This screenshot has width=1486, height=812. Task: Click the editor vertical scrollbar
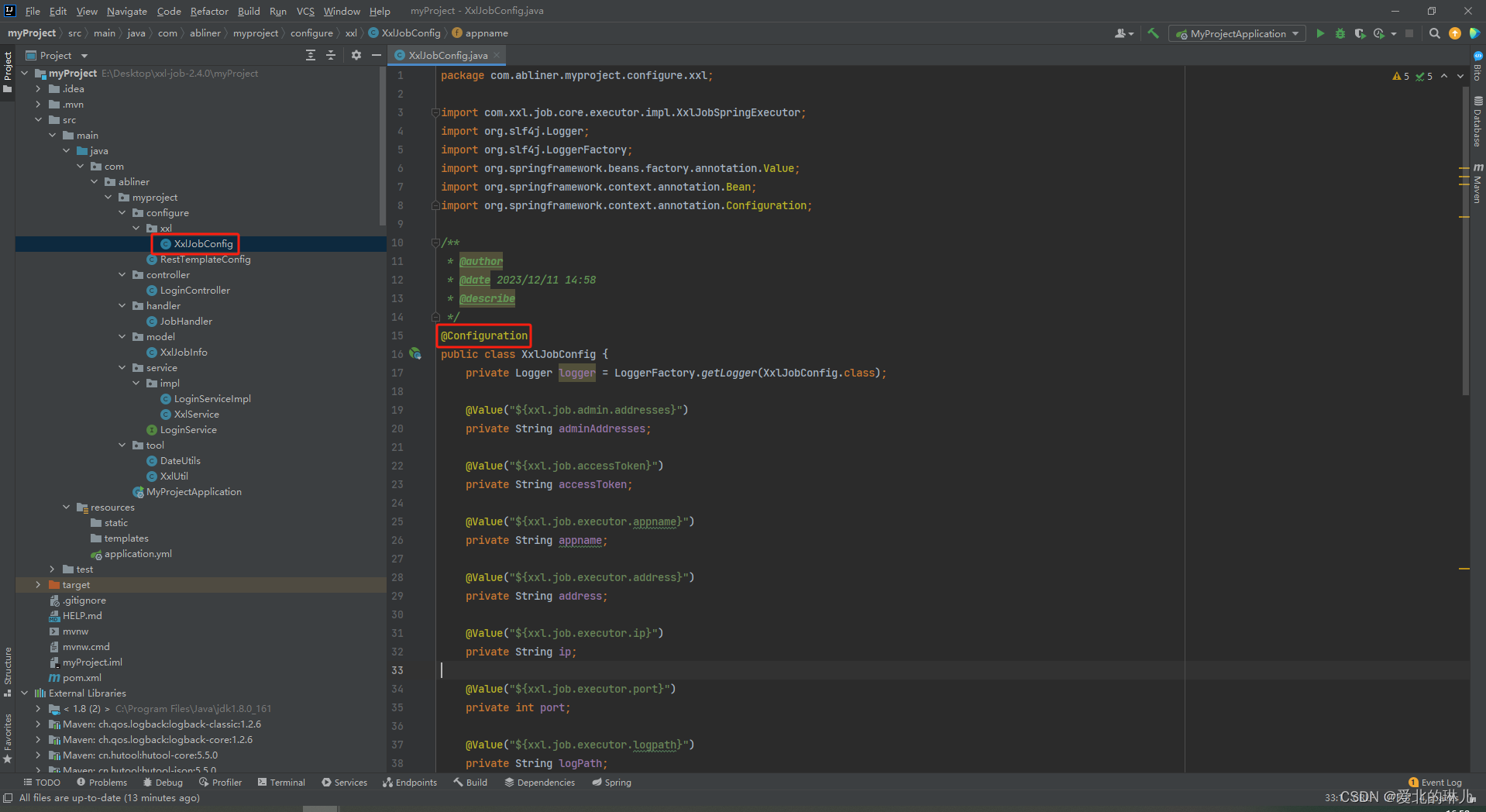(x=1465, y=240)
